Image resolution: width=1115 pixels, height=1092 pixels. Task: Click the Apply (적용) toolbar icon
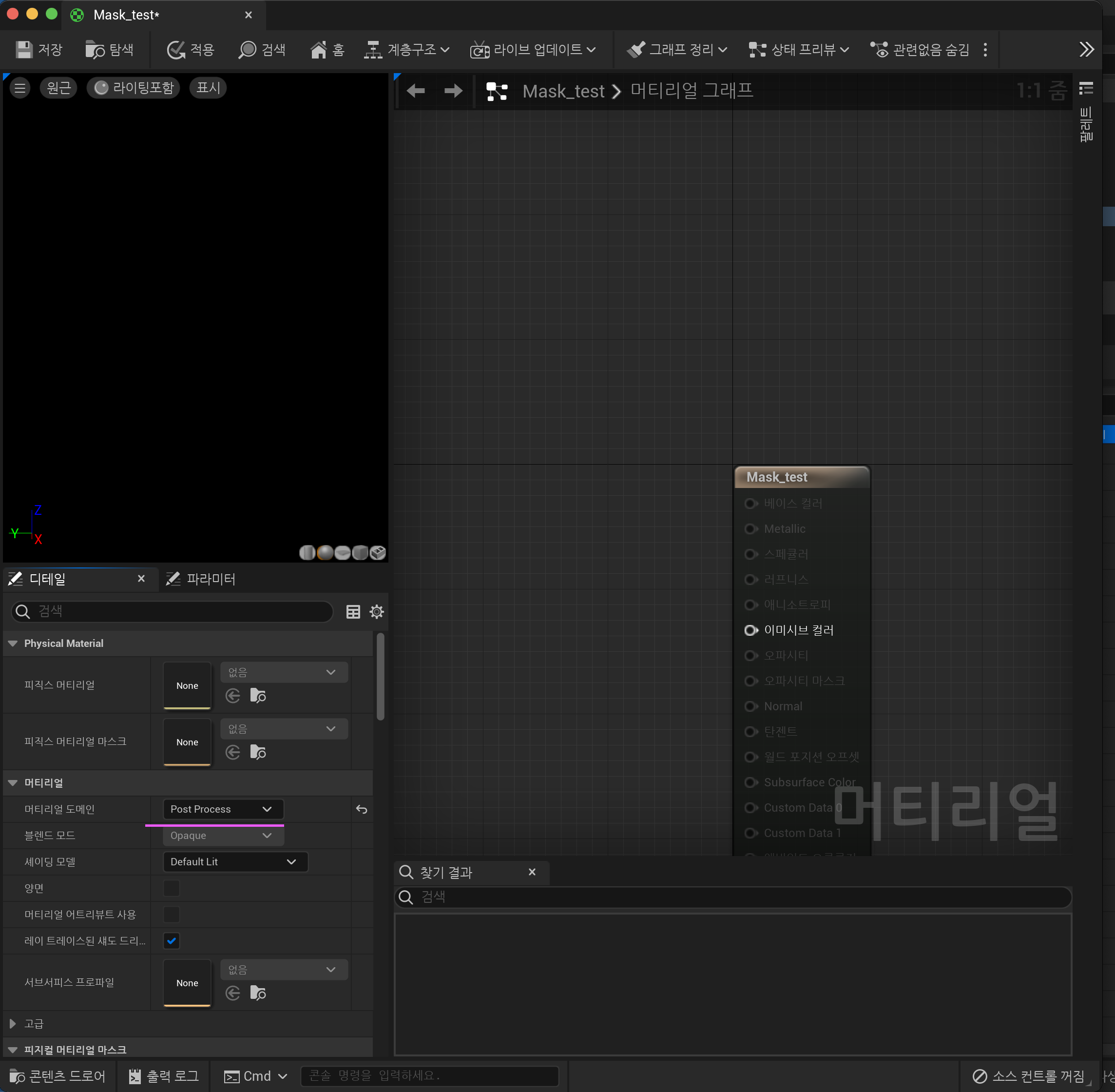[175, 49]
